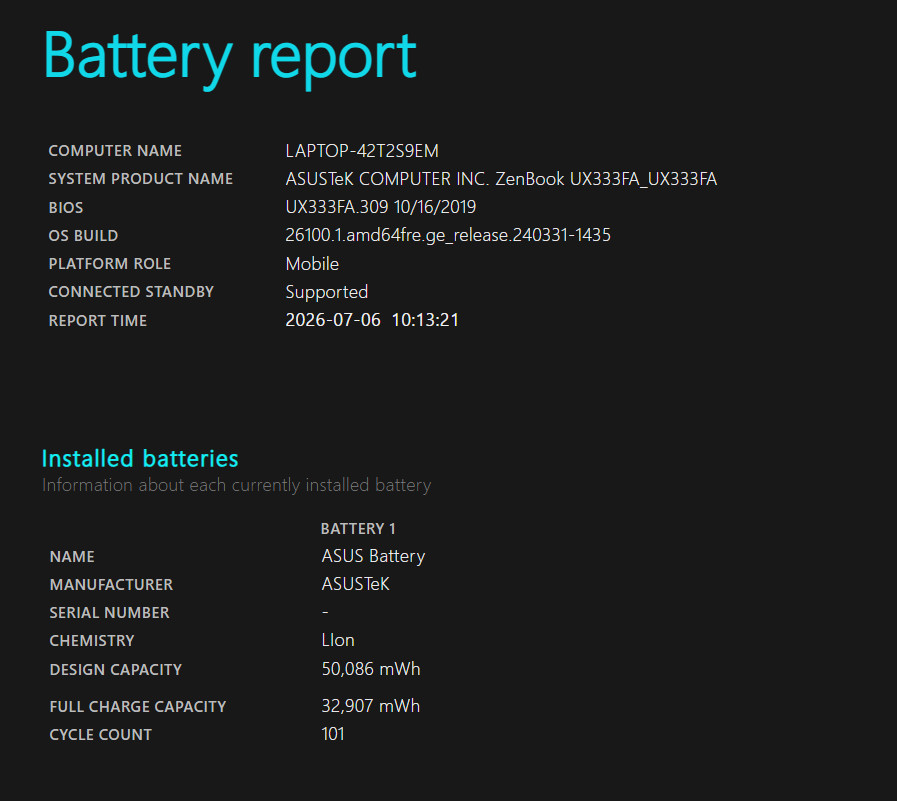Screen dimensions: 897x801
Task: Click design capacity value '50,086 mWh'
Action: point(371,669)
